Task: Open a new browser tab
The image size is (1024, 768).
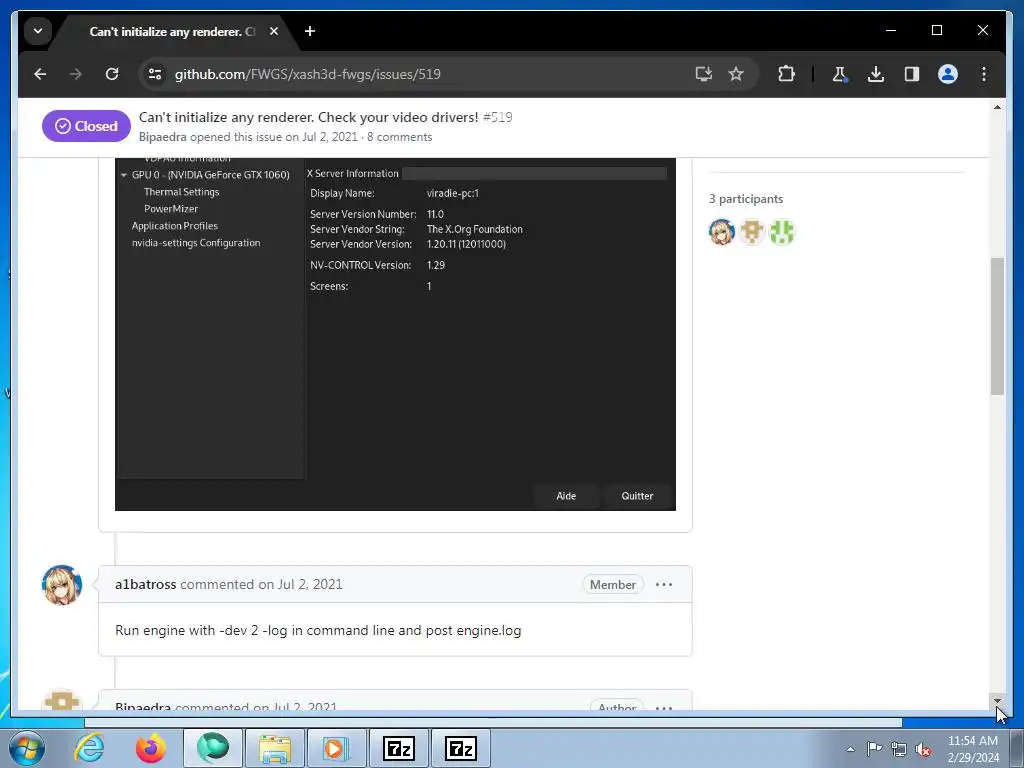Action: coord(310,31)
